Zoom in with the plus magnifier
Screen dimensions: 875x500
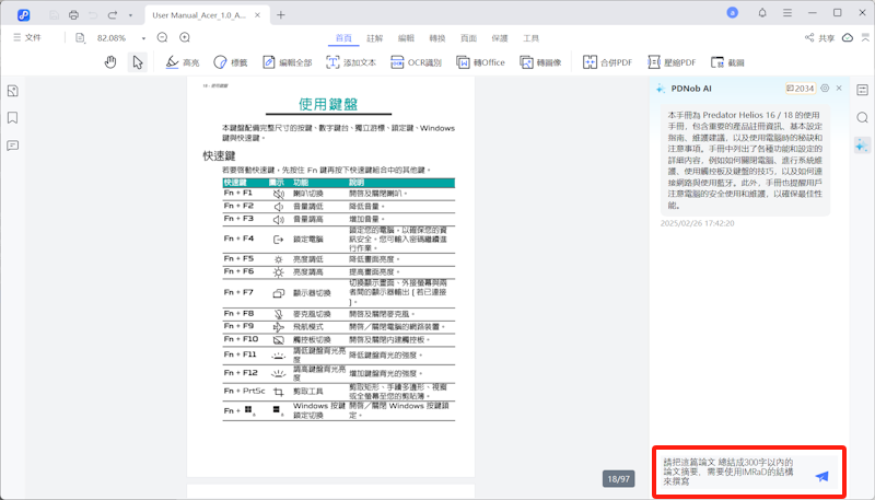click(x=185, y=37)
